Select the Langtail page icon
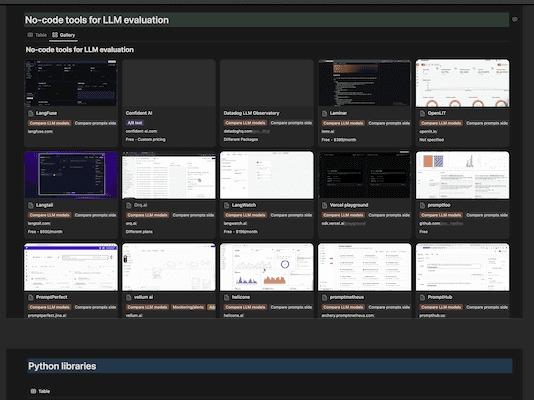Viewport: 534px width, 400px height. (31, 205)
